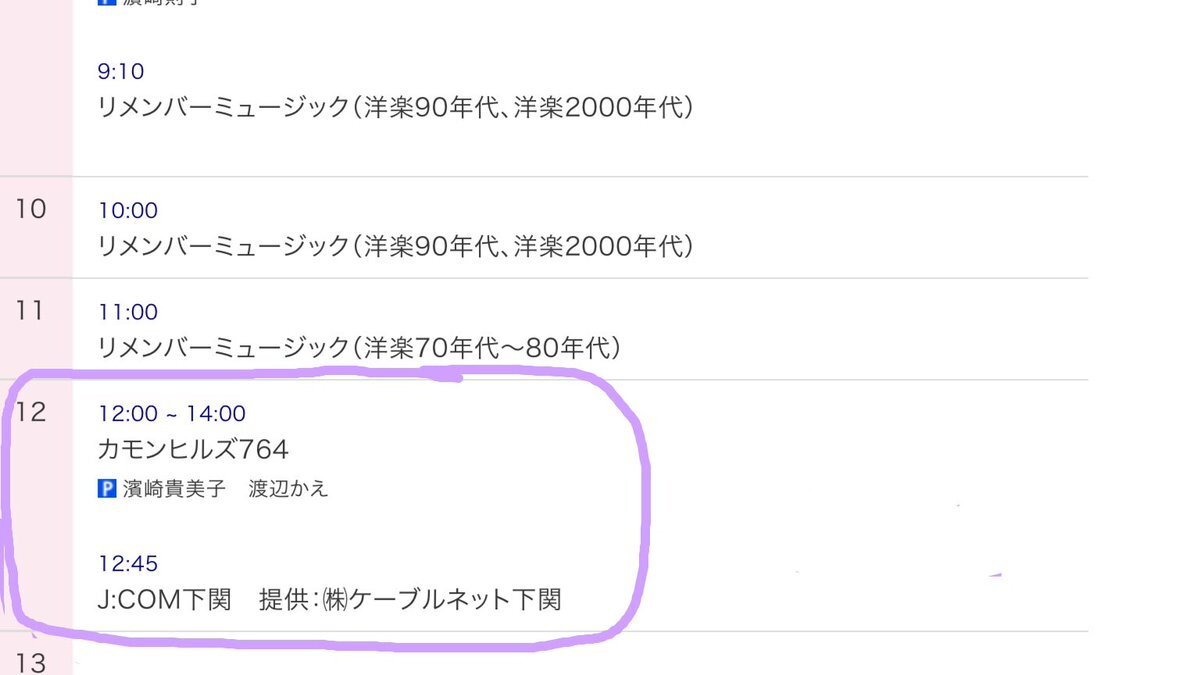
Task: Click the 9:10 time label
Action: (x=121, y=71)
